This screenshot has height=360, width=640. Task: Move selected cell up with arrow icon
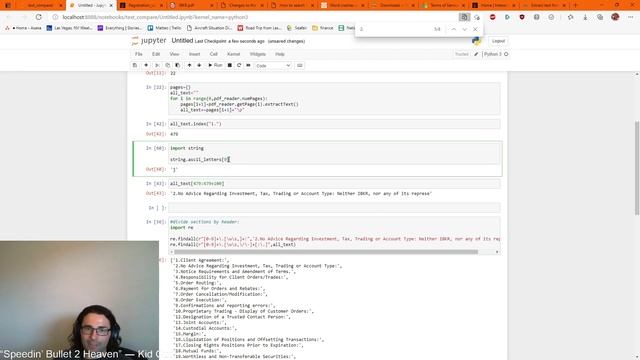click(189, 65)
